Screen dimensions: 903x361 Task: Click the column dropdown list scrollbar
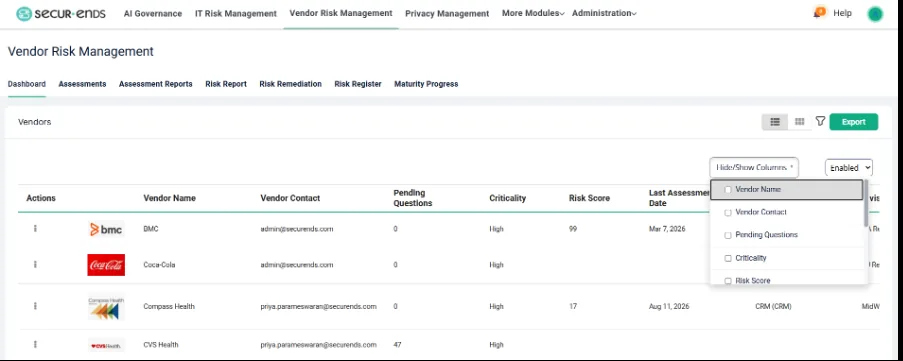(x=866, y=203)
